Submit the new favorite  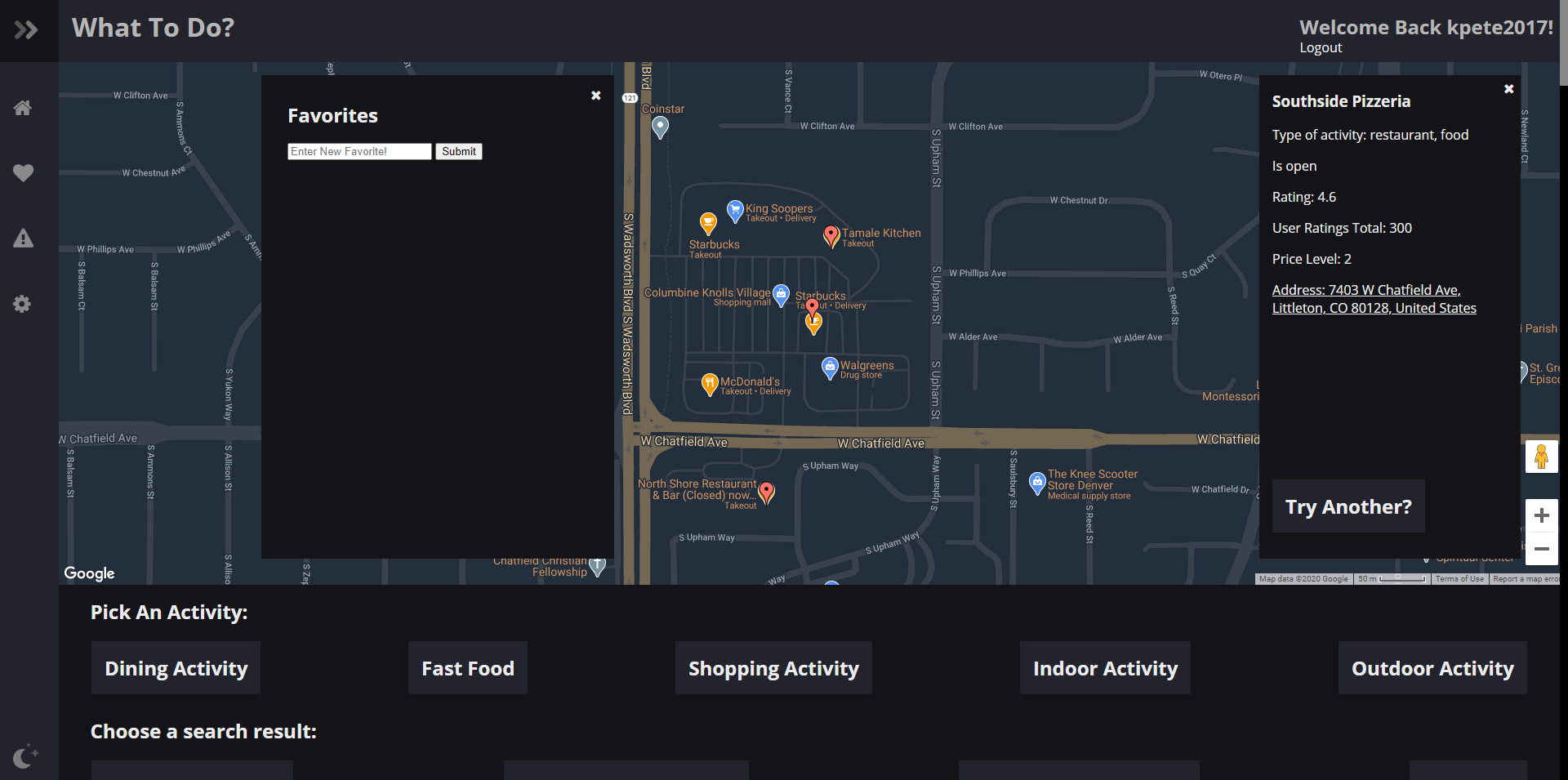(459, 151)
